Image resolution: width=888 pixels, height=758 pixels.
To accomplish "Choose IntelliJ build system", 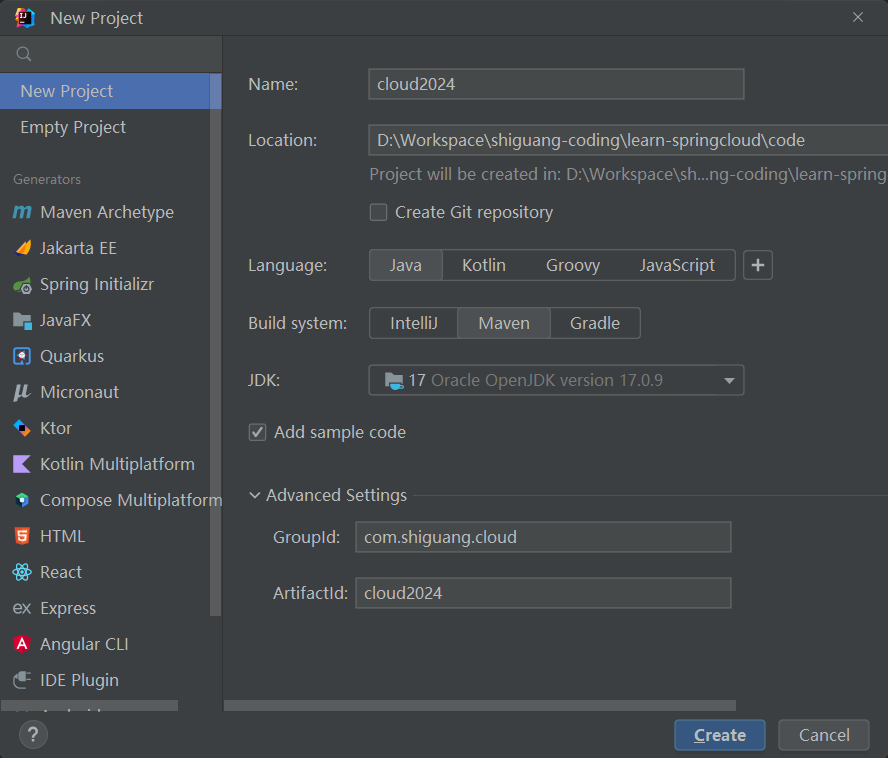I will point(413,323).
